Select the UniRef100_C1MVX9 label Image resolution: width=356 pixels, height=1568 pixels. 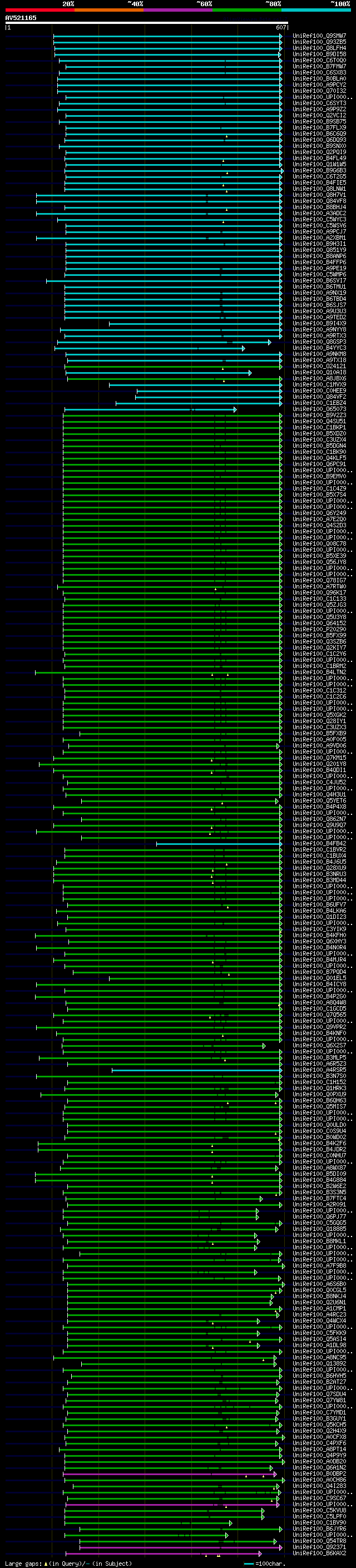(319, 385)
